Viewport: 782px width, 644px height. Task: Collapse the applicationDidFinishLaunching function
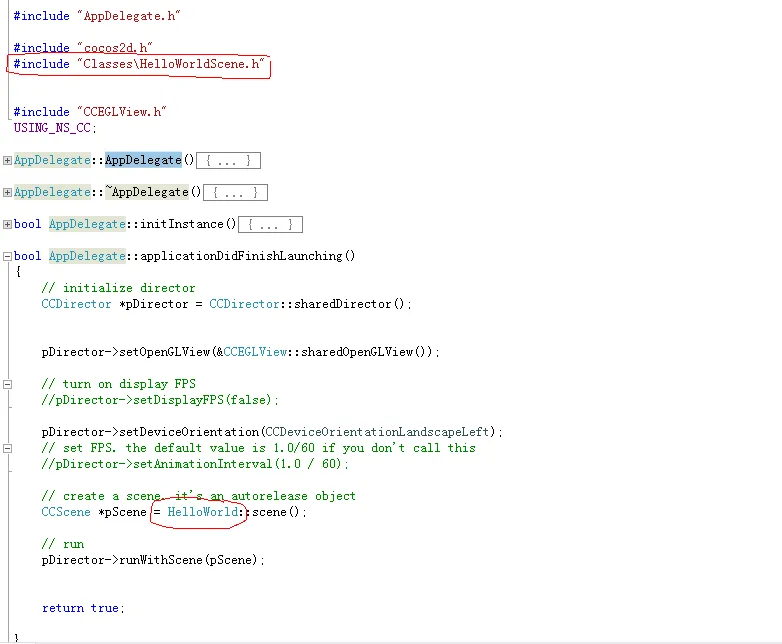coord(8,256)
